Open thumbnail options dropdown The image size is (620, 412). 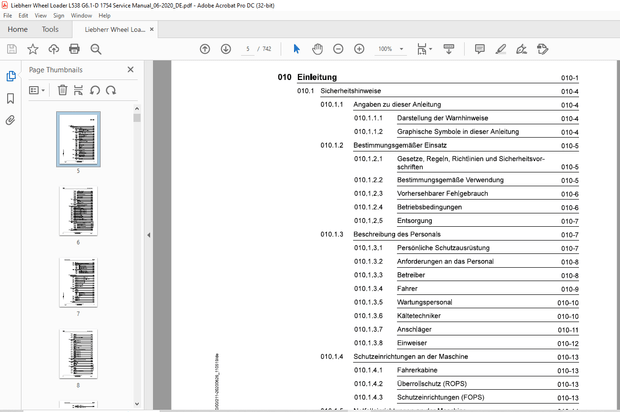click(x=37, y=90)
